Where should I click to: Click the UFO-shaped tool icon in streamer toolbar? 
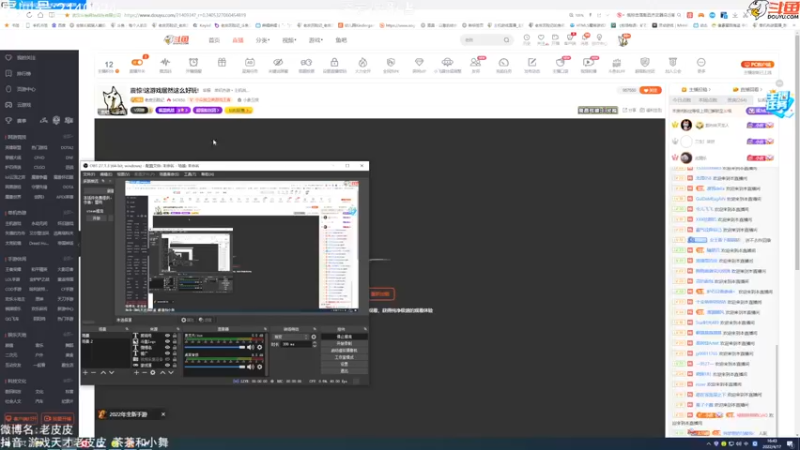pos(447,62)
